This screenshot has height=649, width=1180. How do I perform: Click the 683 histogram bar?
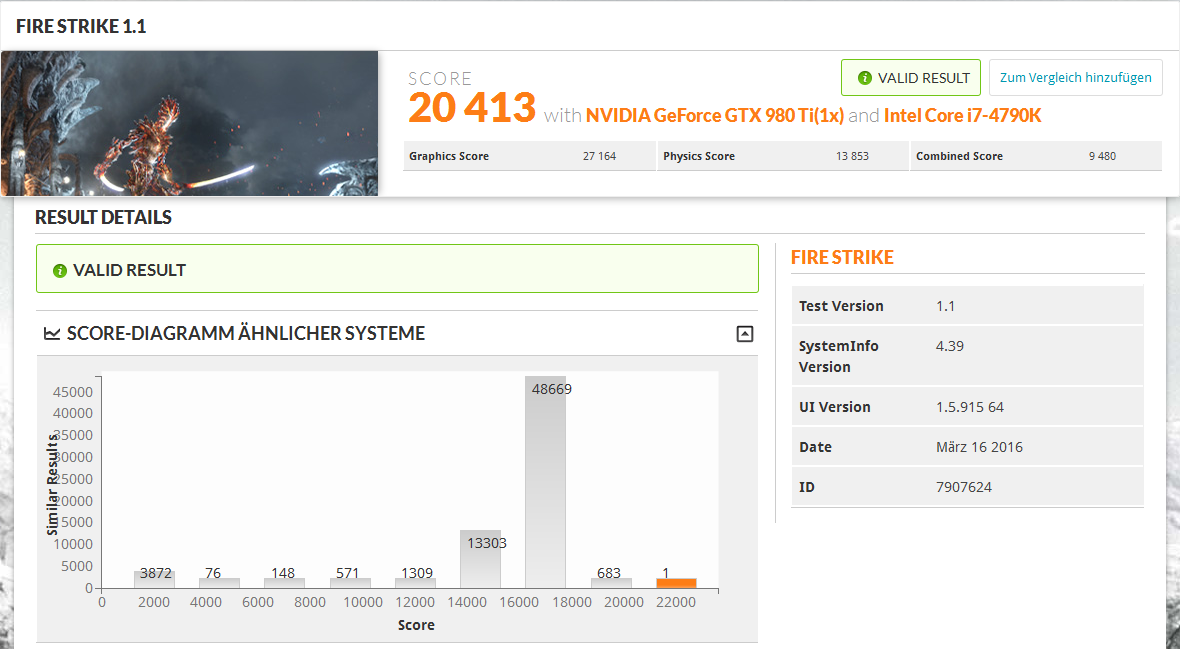611,583
